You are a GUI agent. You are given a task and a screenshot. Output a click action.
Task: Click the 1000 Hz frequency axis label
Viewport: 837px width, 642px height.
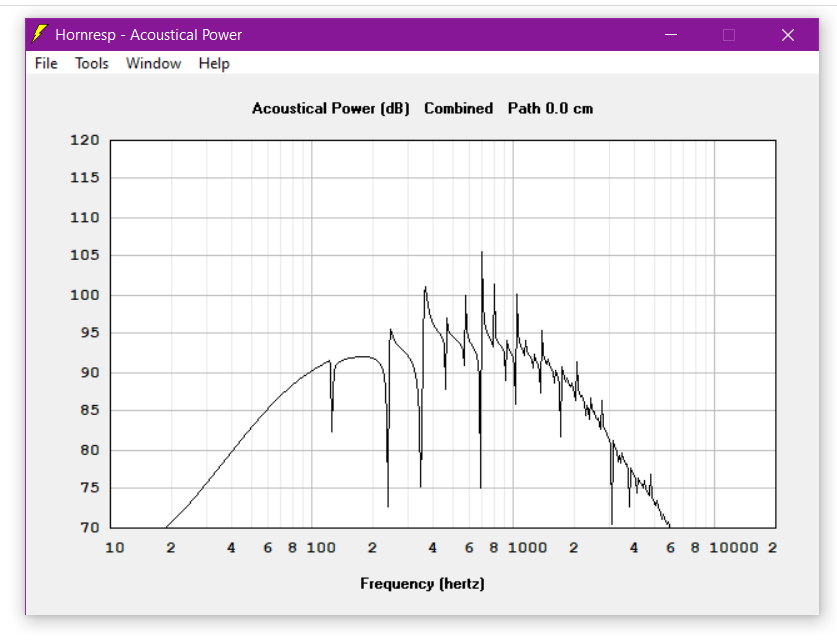[527, 548]
